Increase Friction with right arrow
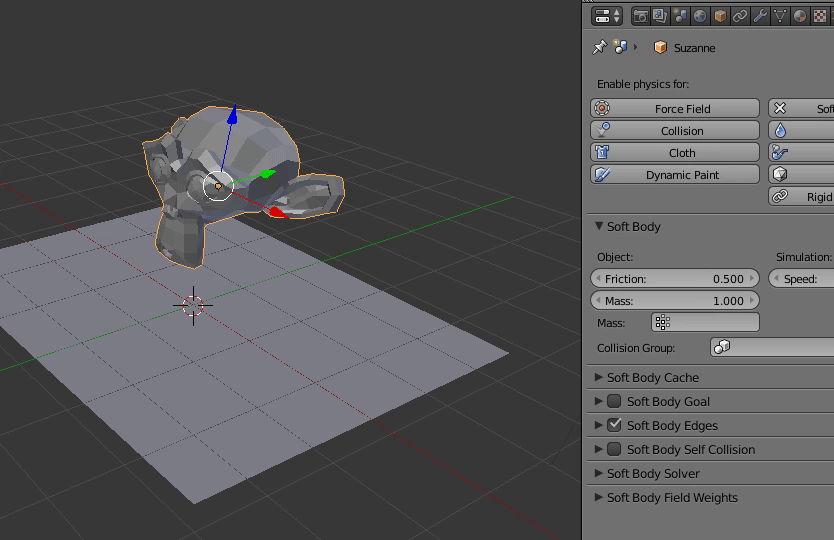This screenshot has height=540, width=834. (752, 278)
